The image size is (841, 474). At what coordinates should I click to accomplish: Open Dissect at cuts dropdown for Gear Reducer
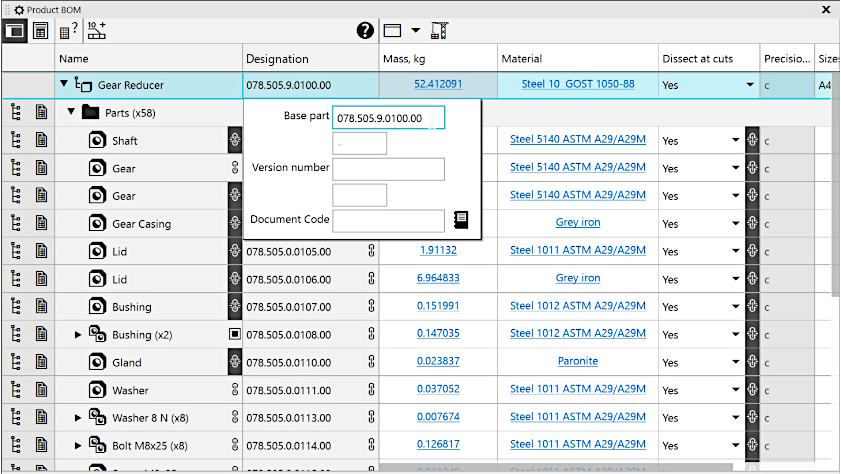click(749, 85)
